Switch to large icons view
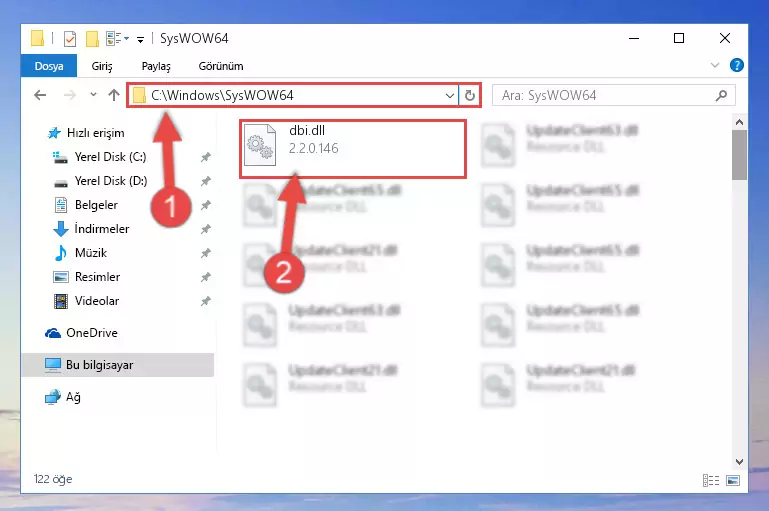This screenshot has height=511, width=769. click(x=733, y=481)
